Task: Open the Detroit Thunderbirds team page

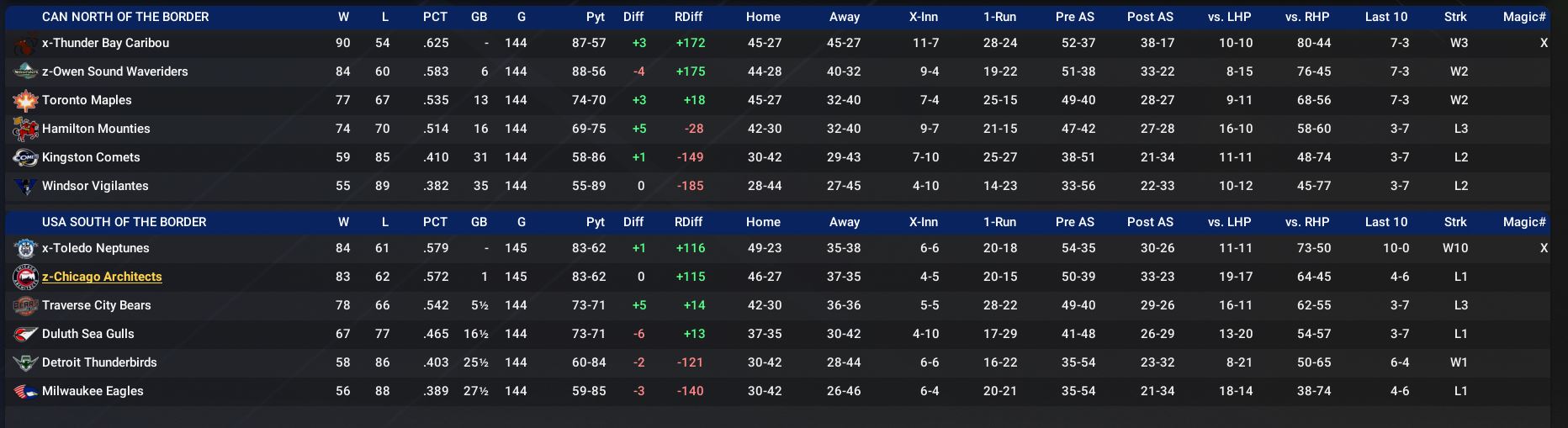Action: [x=99, y=362]
